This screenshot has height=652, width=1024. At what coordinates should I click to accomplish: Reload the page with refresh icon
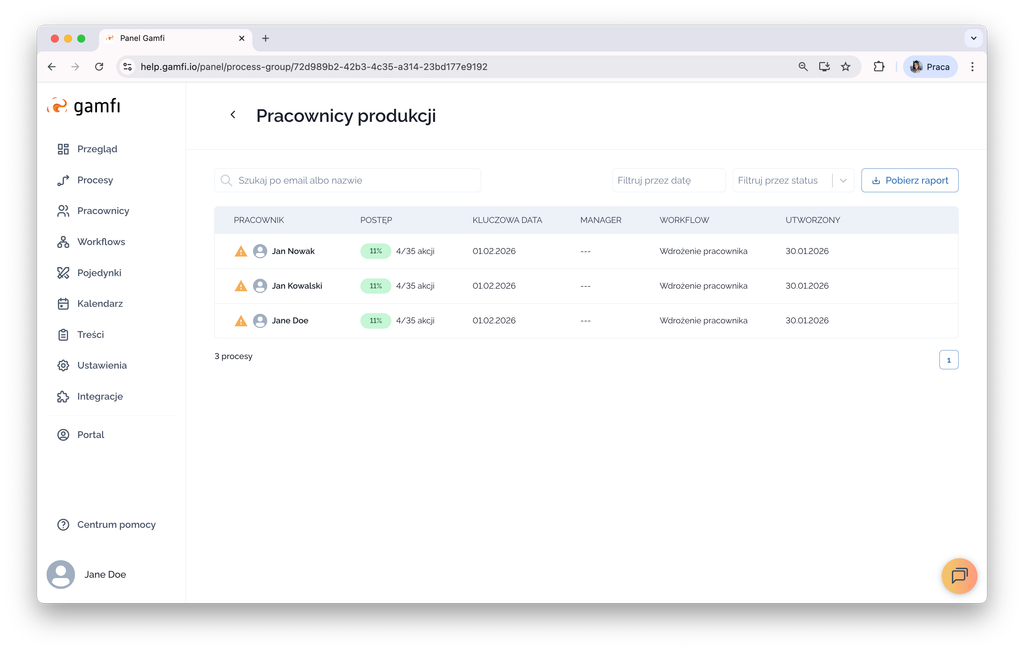point(99,67)
